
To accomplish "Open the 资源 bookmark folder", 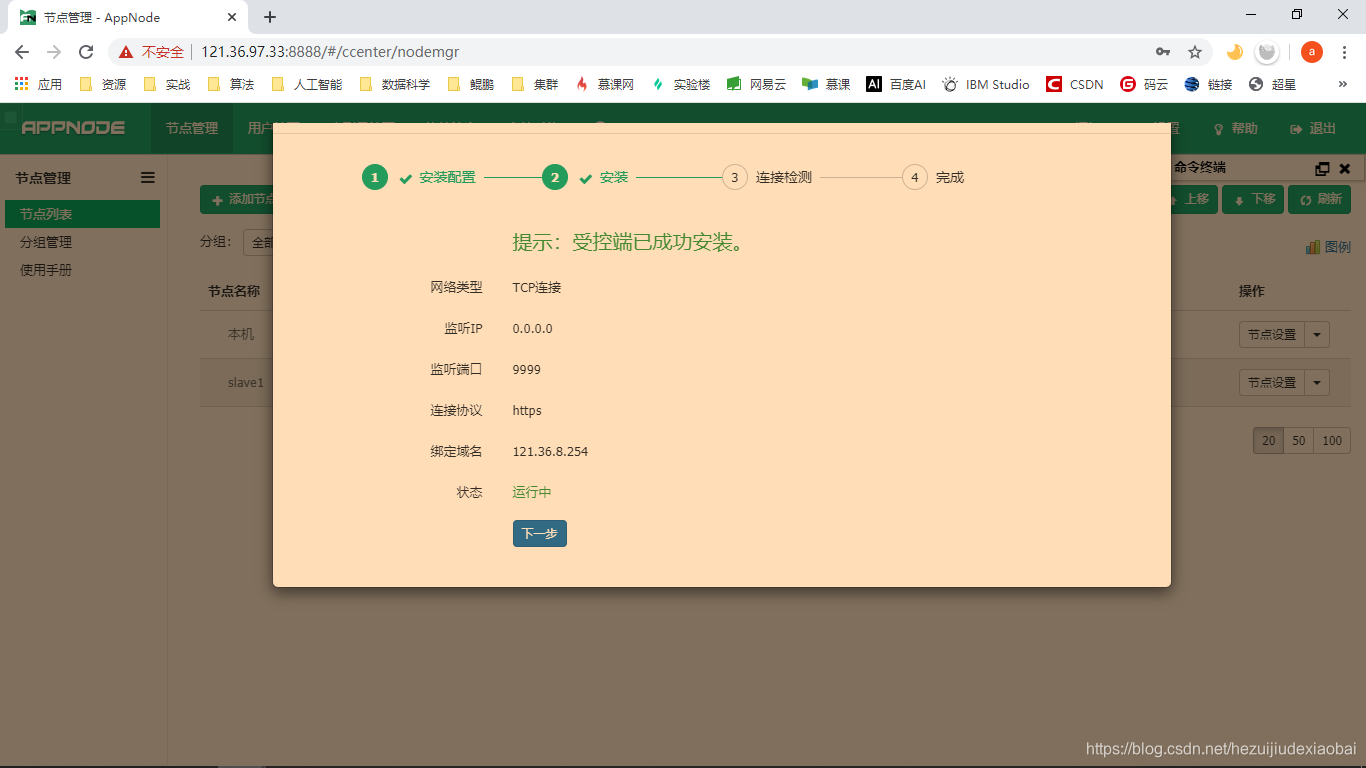I will (x=103, y=84).
